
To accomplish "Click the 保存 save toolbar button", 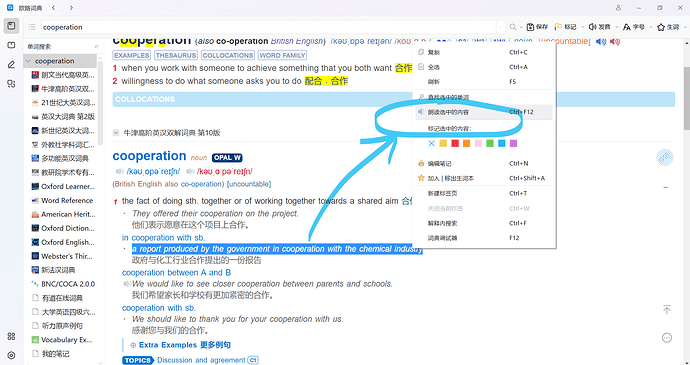I will tap(537, 27).
